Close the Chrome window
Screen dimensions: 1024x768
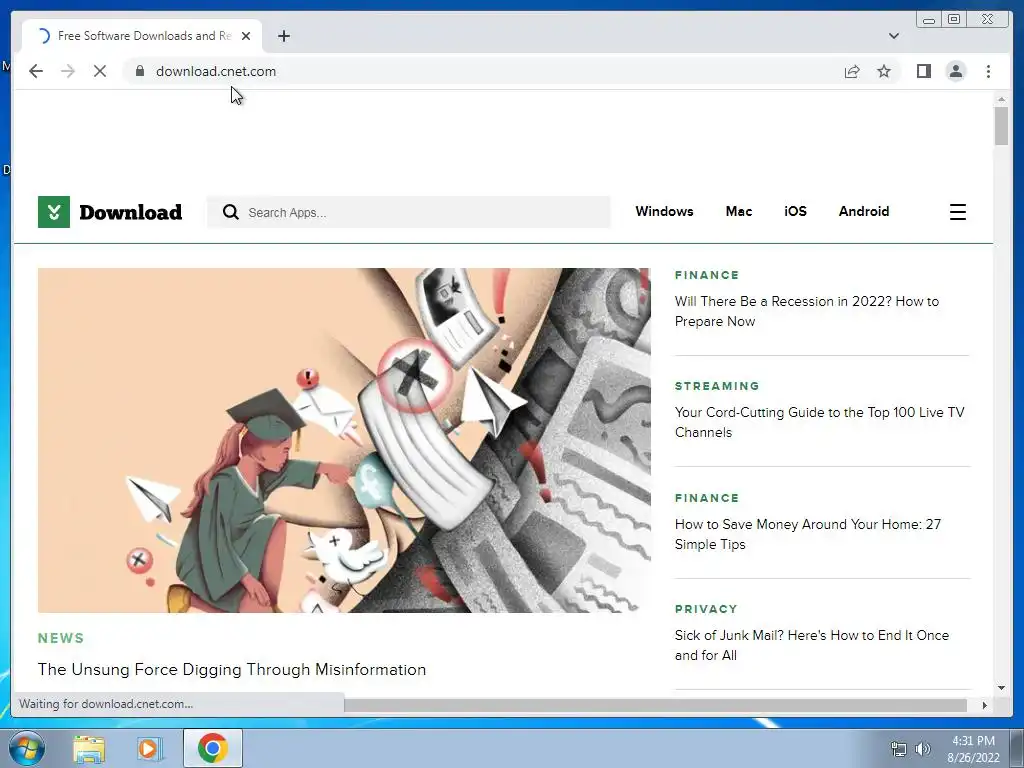pos(988,20)
